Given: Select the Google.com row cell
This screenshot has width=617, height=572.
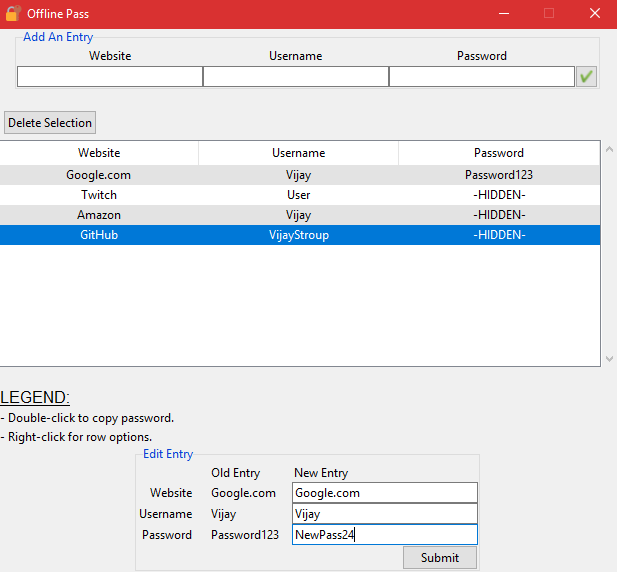Looking at the screenshot, I should tap(98, 175).
